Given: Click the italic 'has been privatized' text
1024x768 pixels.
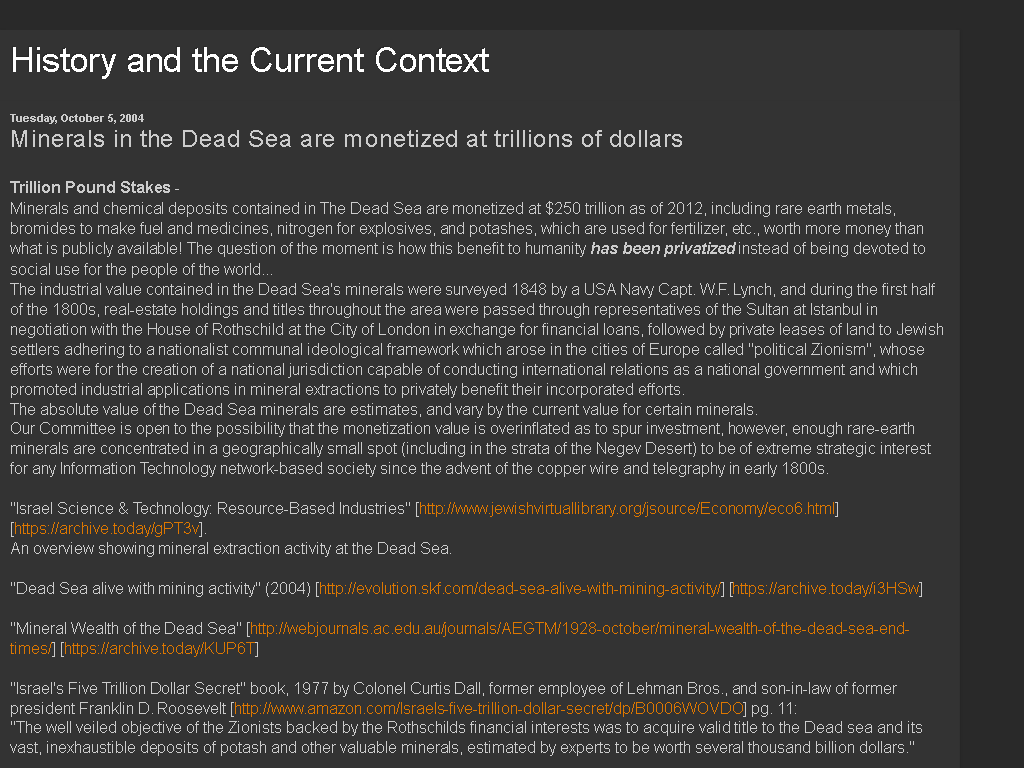Looking at the screenshot, I should click(663, 249).
